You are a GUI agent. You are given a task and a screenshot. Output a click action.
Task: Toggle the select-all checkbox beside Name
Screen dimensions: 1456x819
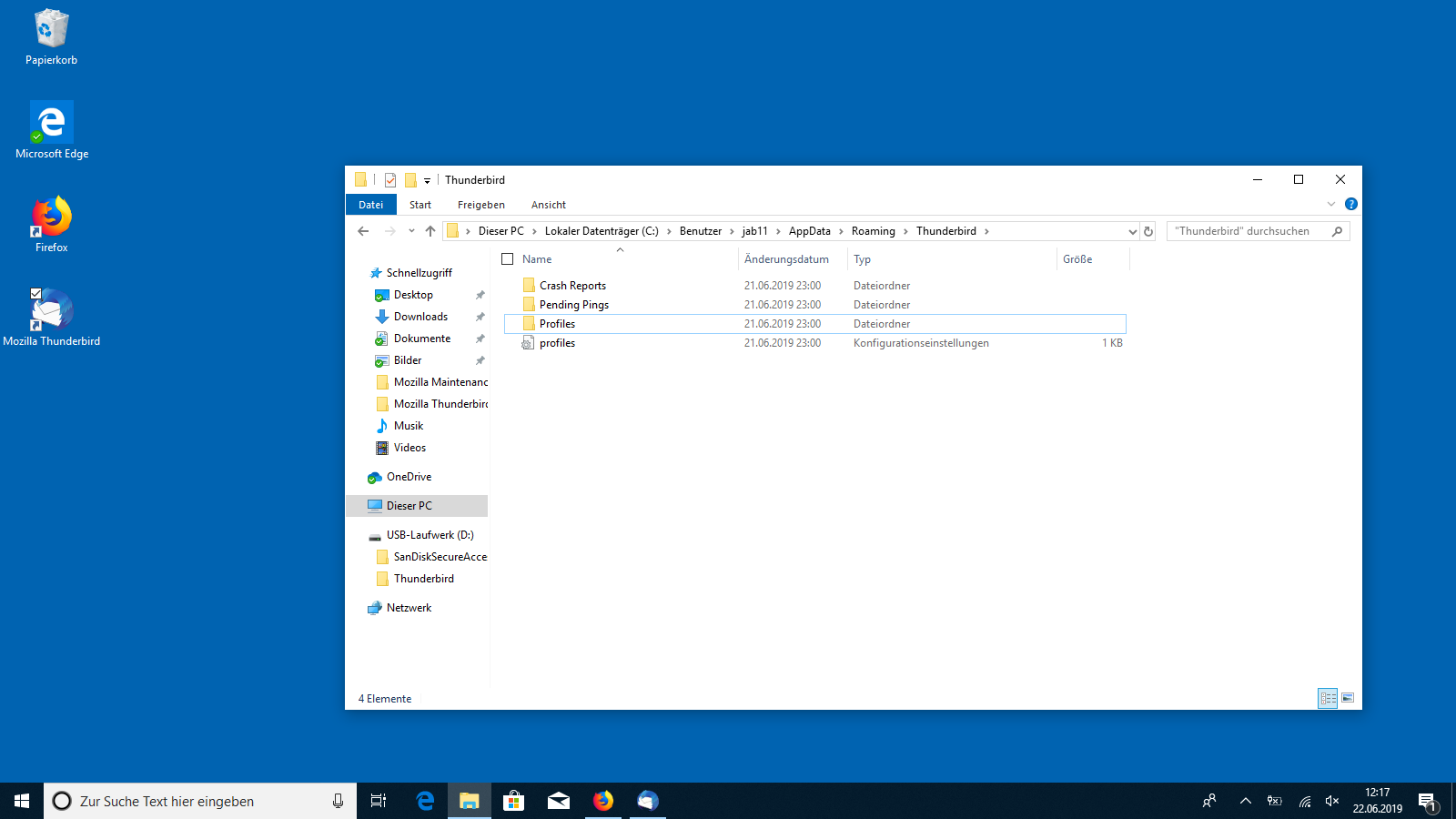pyautogui.click(x=508, y=259)
